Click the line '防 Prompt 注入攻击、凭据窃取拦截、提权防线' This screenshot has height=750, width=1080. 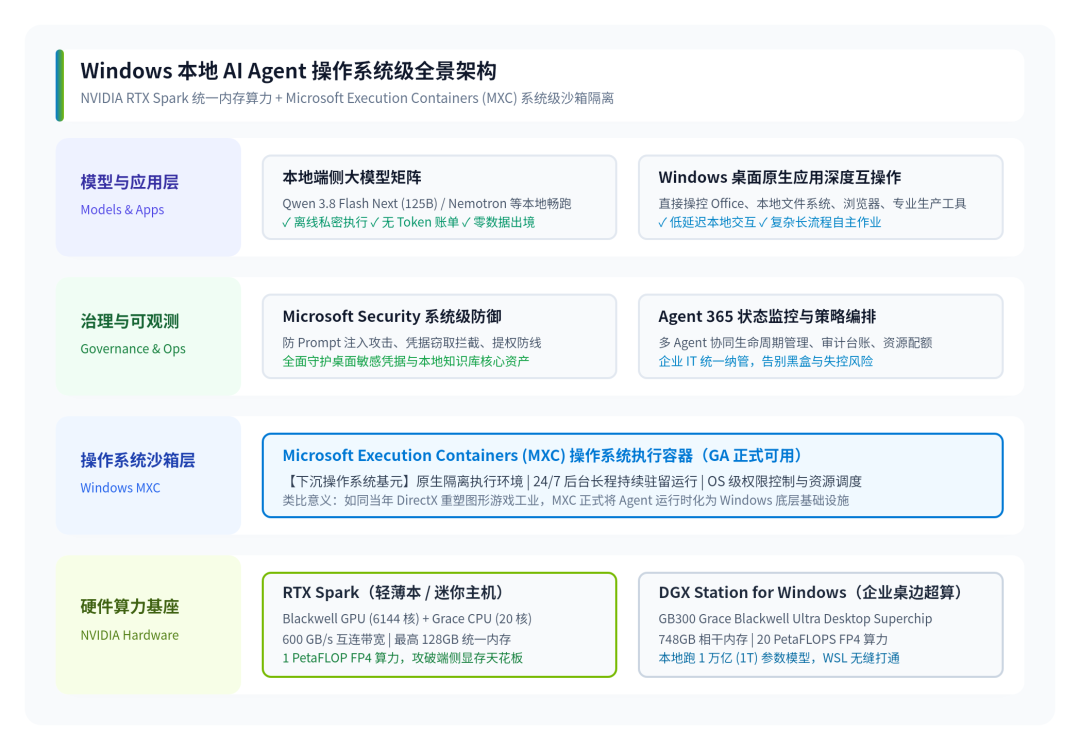(x=412, y=342)
